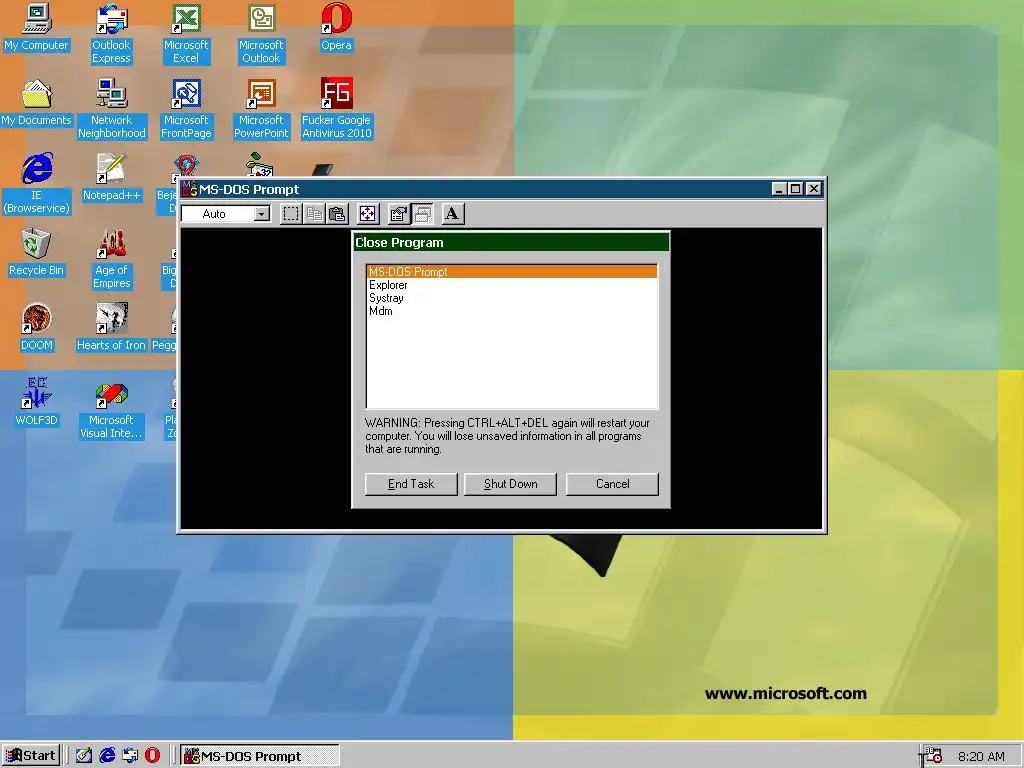The image size is (1024, 768).
Task: Select Recycle Bin desktop icon
Action: click(x=36, y=253)
